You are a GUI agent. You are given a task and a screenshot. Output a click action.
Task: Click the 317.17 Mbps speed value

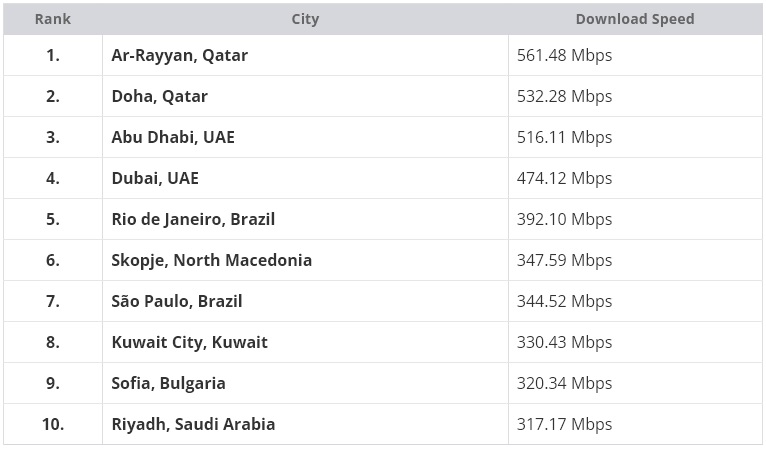pyautogui.click(x=564, y=425)
